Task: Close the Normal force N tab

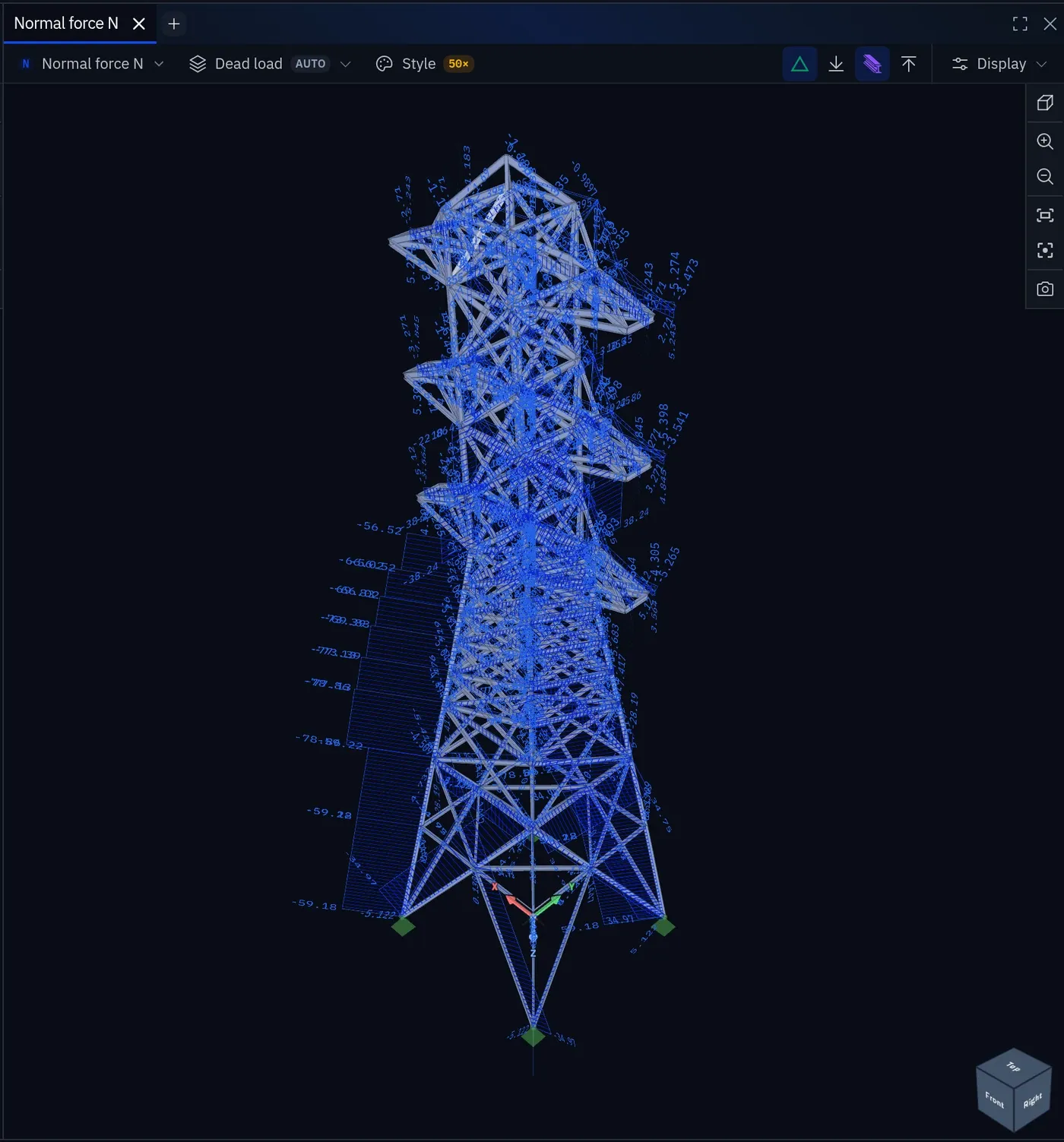Action: tap(139, 24)
